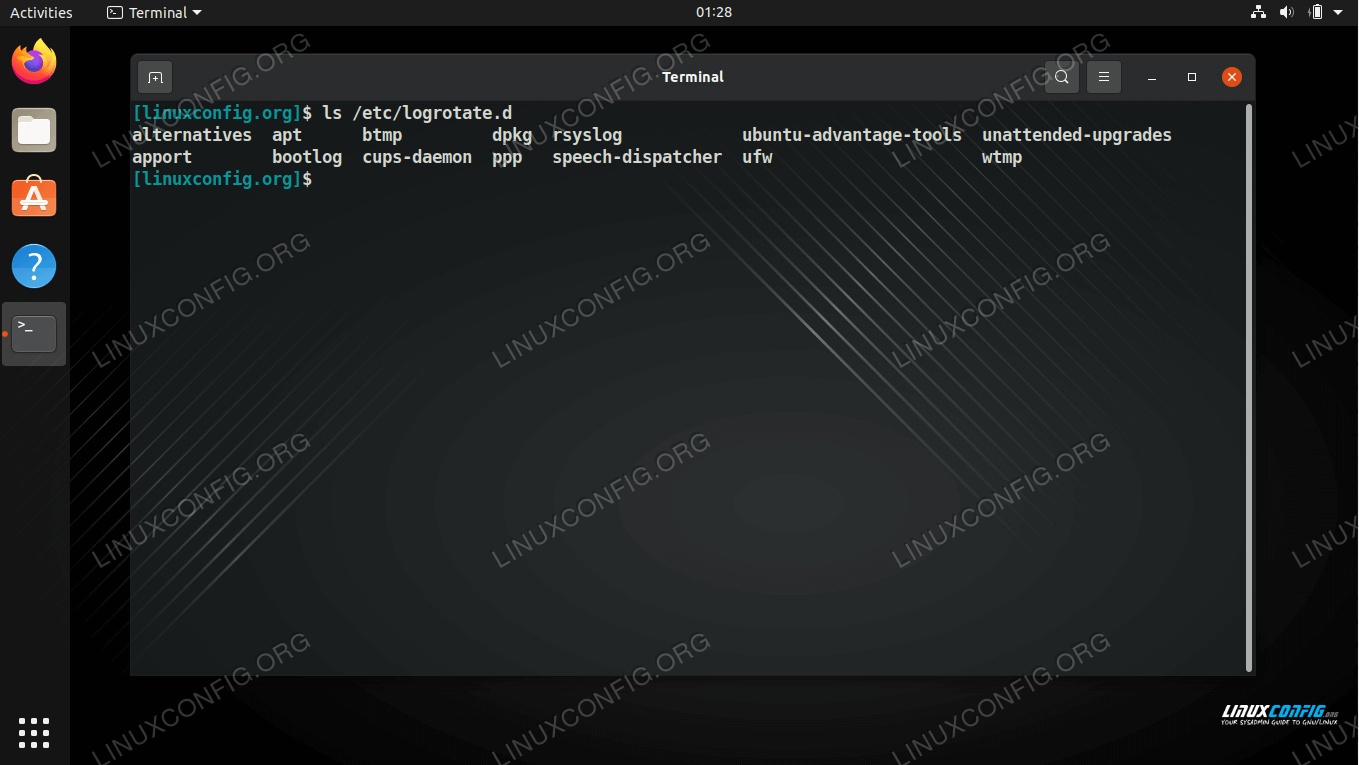Open the Help icon in dock
This screenshot has width=1359, height=765.
pos(34,266)
